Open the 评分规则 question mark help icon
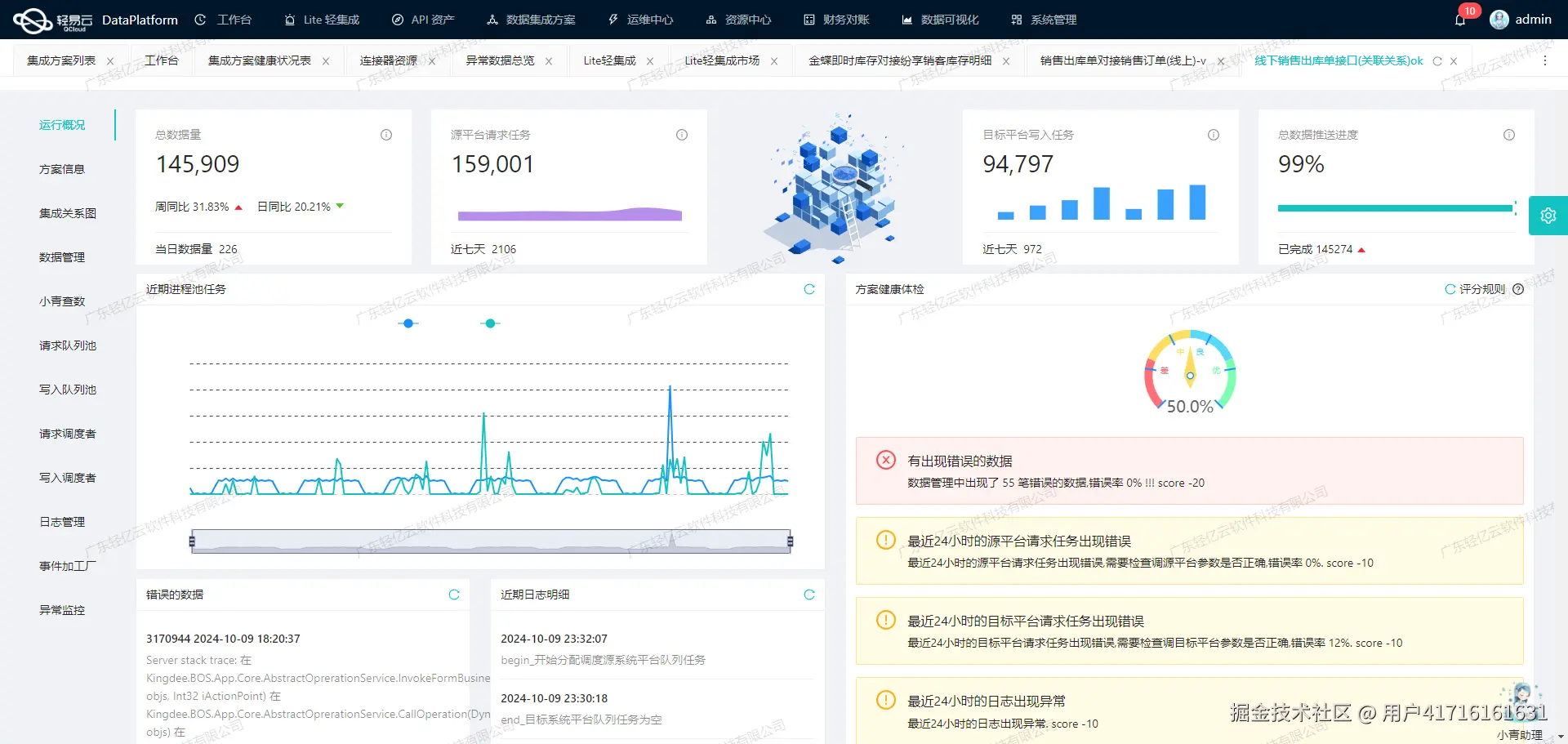 pos(1517,288)
